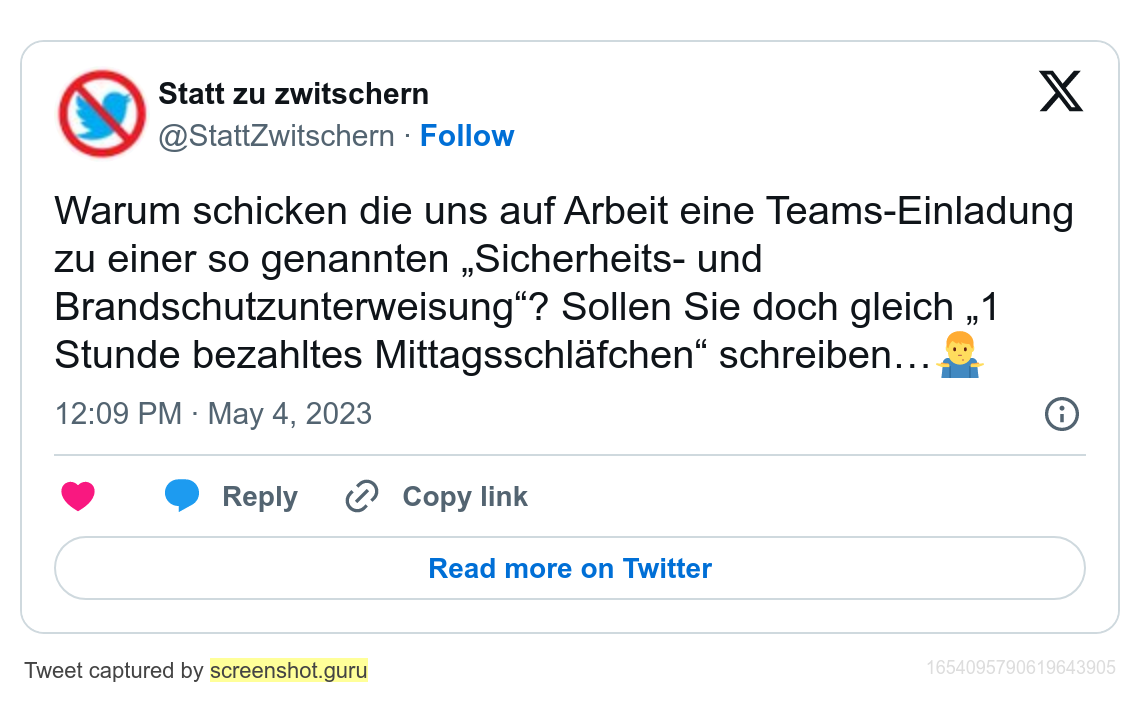
Task: Open the tweet info circle icon
Action: tap(1061, 414)
